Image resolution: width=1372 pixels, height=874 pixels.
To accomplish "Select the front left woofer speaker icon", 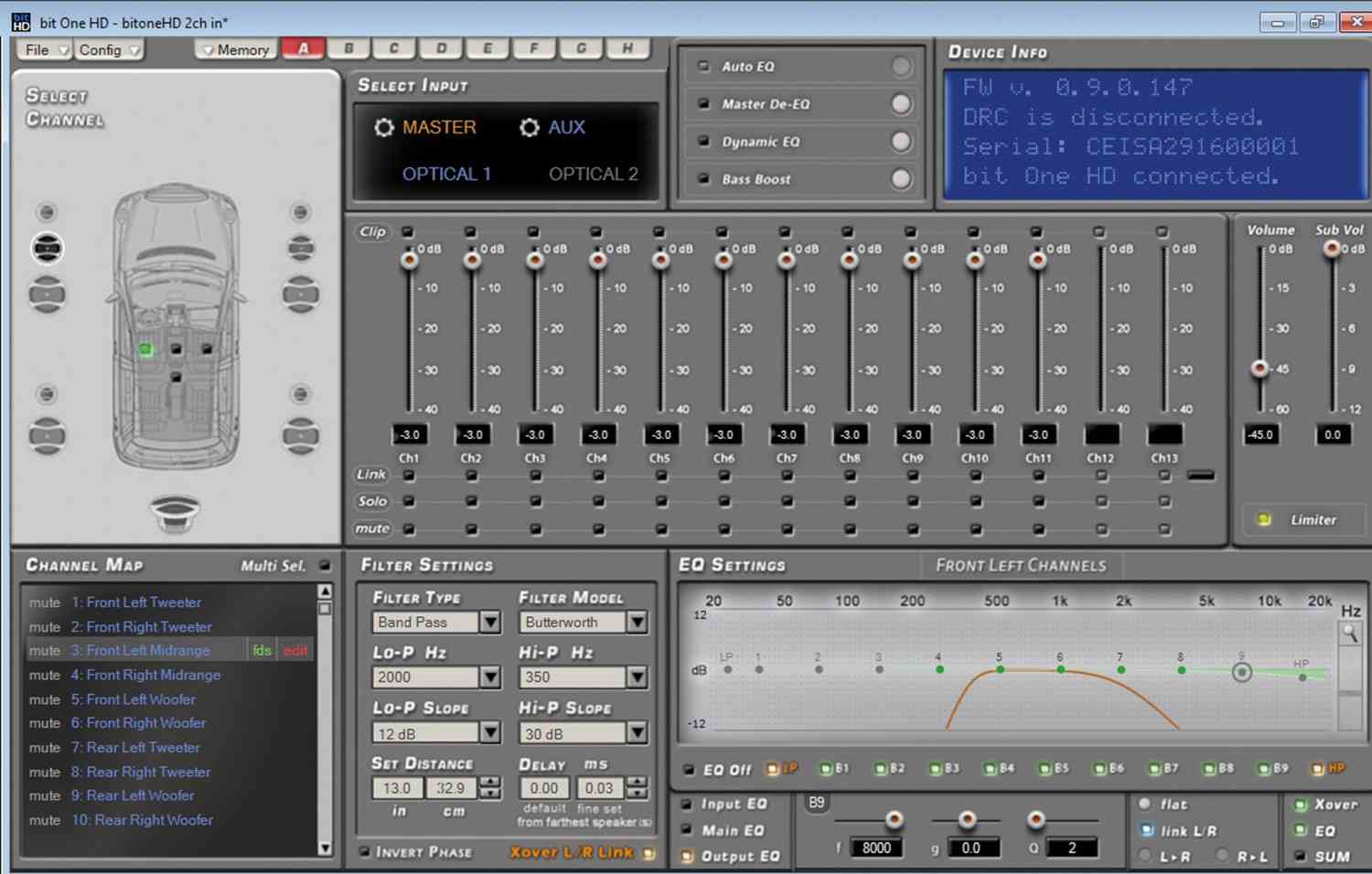I will coord(47,295).
